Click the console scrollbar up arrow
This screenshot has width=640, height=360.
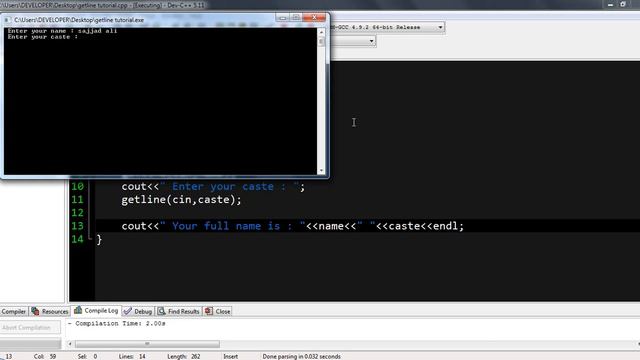click(322, 31)
